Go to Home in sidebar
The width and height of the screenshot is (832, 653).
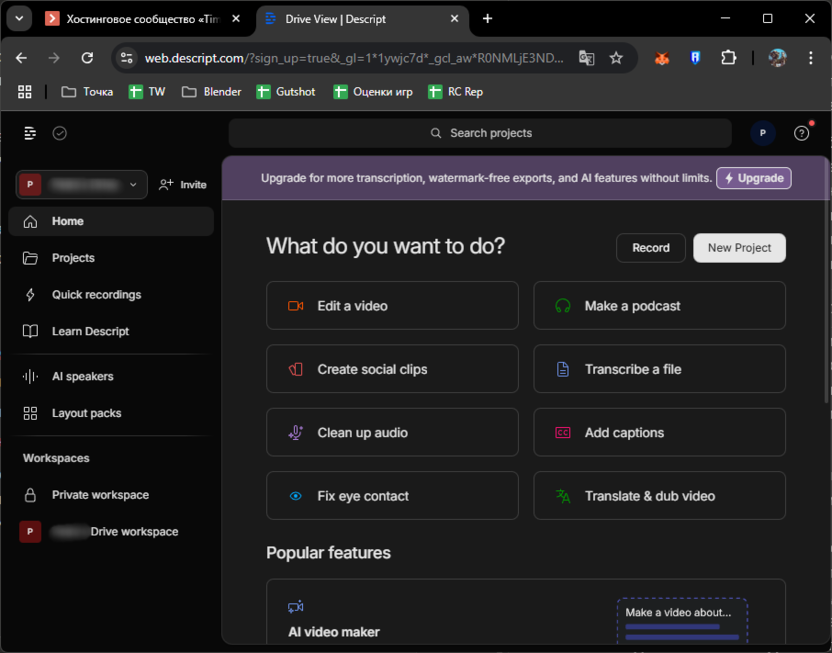111,221
